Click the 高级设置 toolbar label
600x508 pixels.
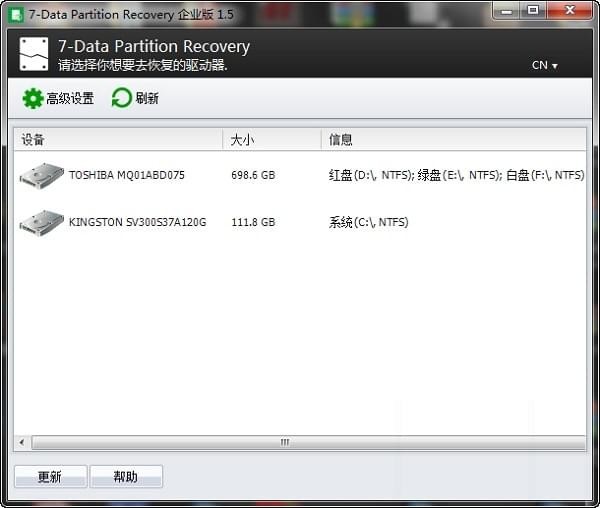70,98
